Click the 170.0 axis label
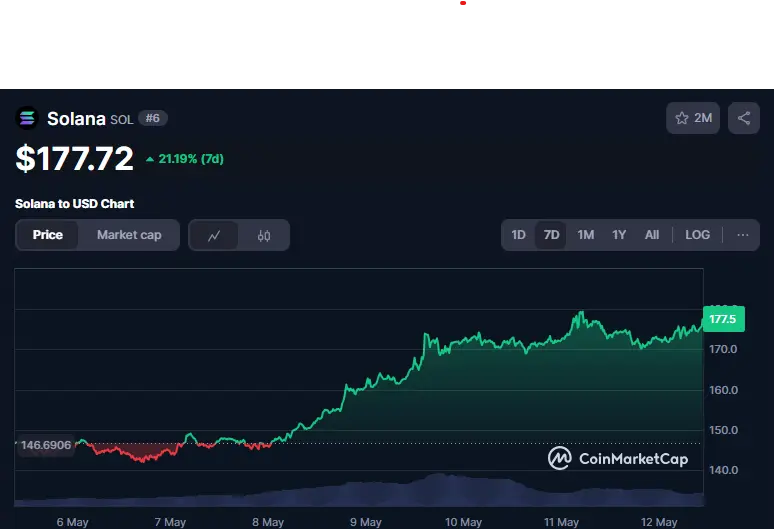Viewport: 774px width, 529px height. click(x=723, y=349)
